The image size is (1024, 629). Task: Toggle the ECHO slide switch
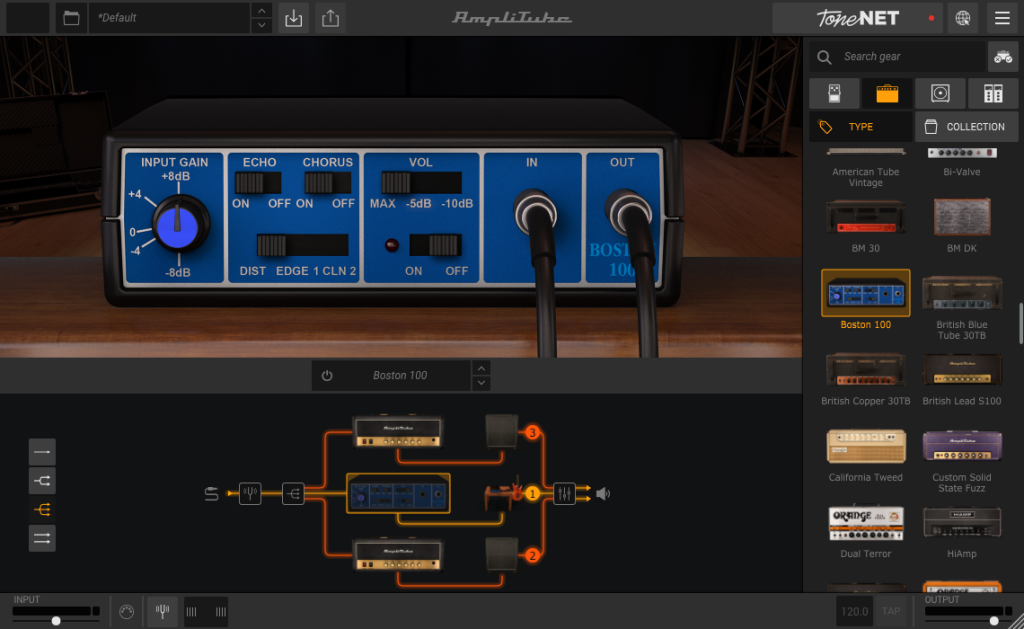pyautogui.click(x=258, y=183)
